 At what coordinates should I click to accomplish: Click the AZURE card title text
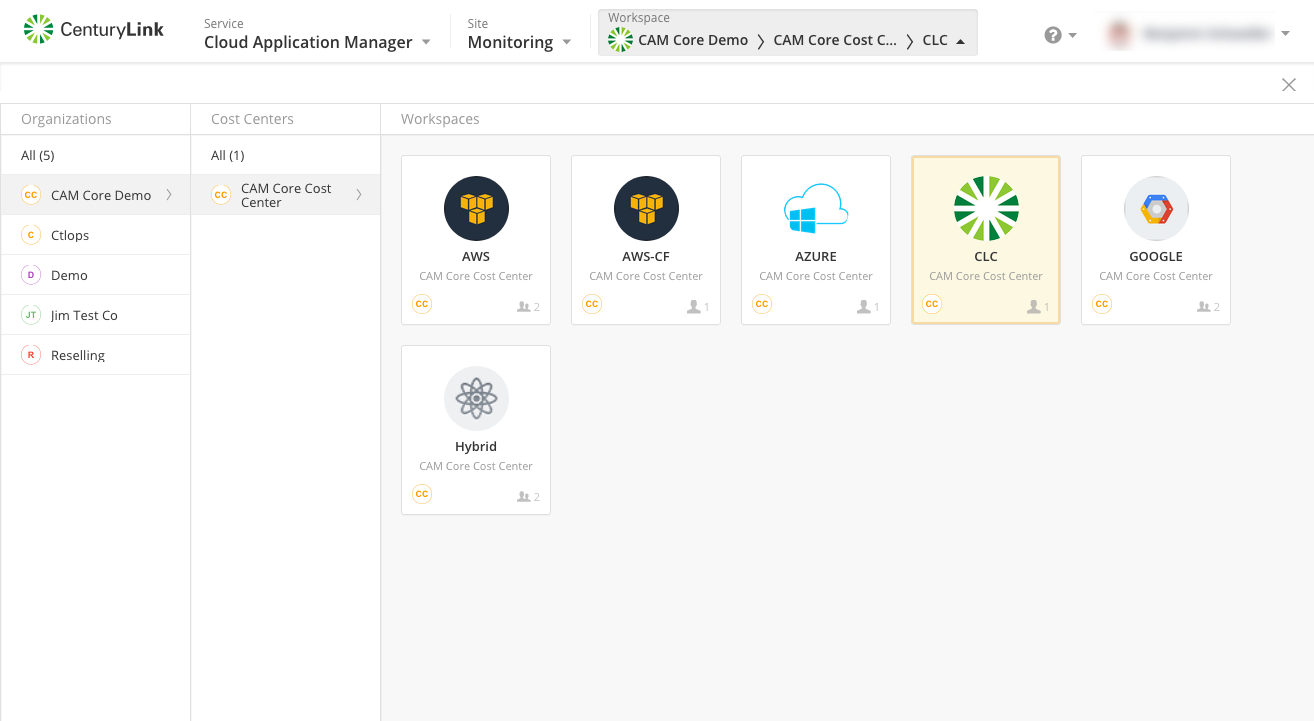(x=816, y=257)
